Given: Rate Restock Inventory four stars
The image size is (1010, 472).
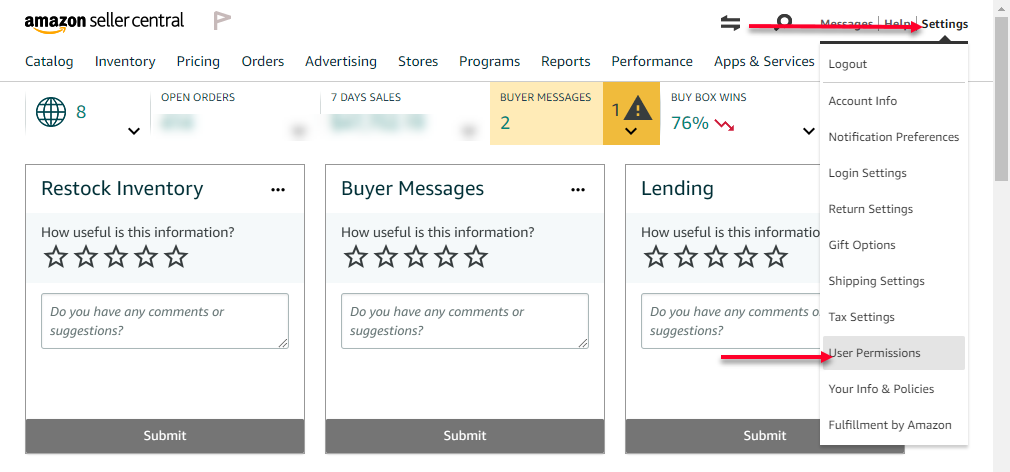Looking at the screenshot, I should tap(146, 257).
